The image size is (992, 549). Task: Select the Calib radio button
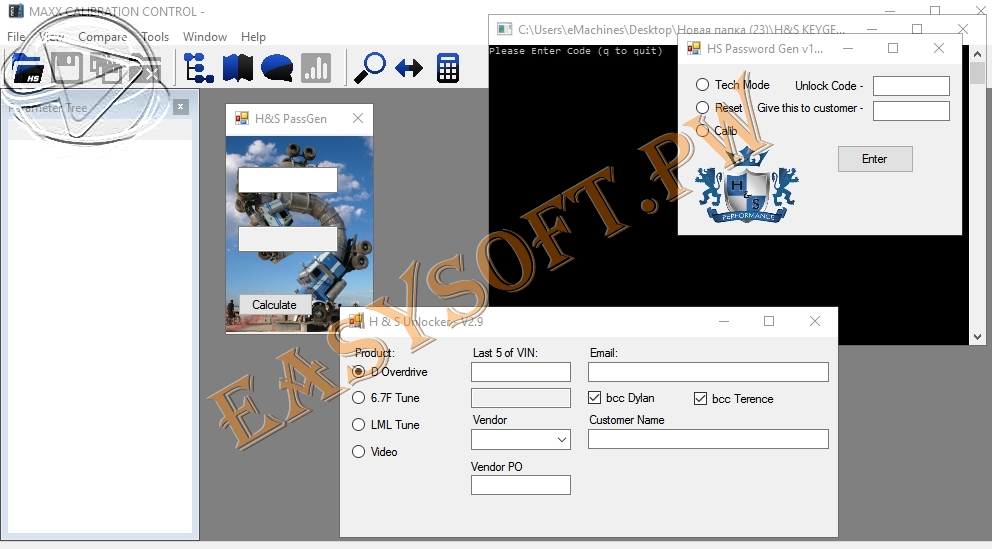pyautogui.click(x=702, y=130)
